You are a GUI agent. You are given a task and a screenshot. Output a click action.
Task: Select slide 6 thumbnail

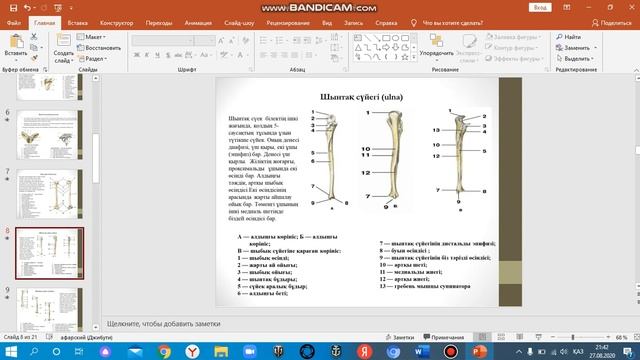coord(49,135)
